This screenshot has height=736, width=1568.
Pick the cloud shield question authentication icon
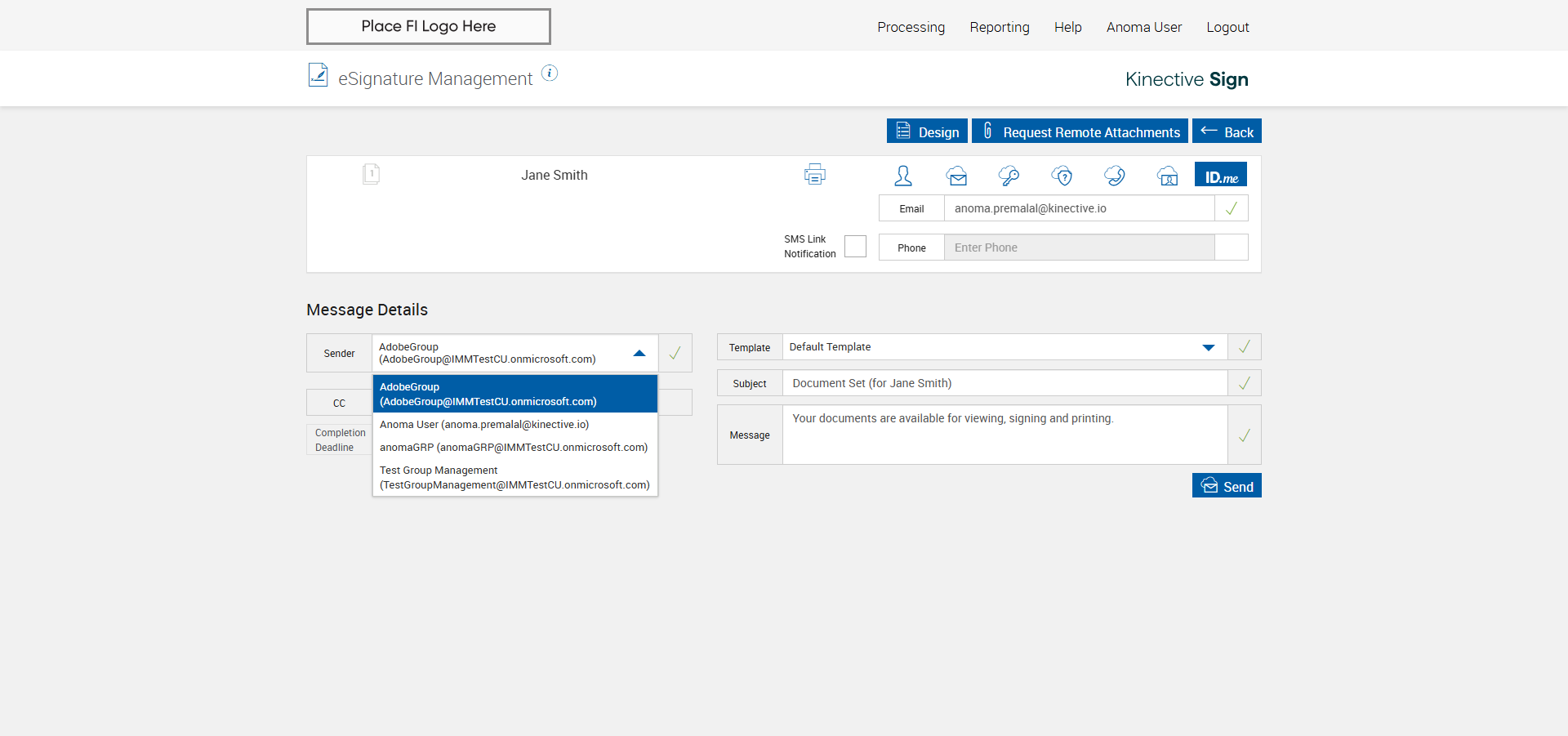1062,176
